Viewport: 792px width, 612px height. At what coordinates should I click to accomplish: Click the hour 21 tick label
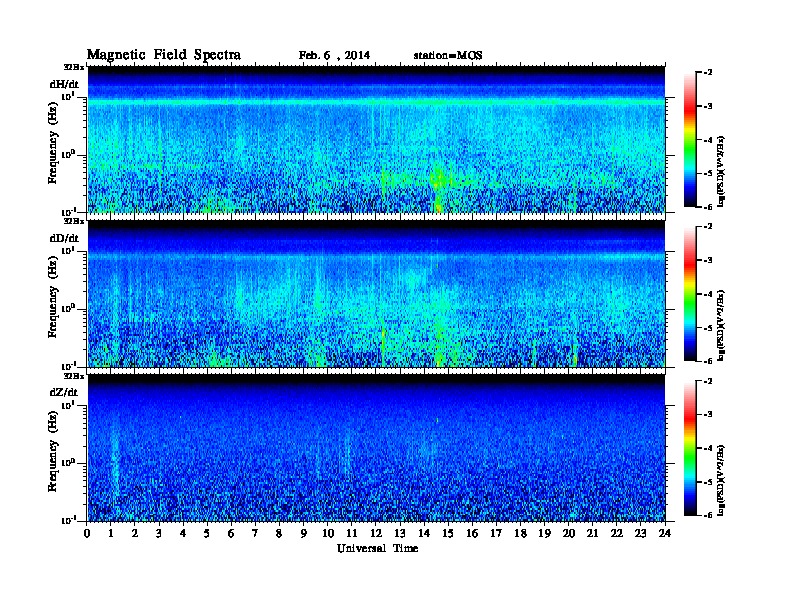click(592, 533)
